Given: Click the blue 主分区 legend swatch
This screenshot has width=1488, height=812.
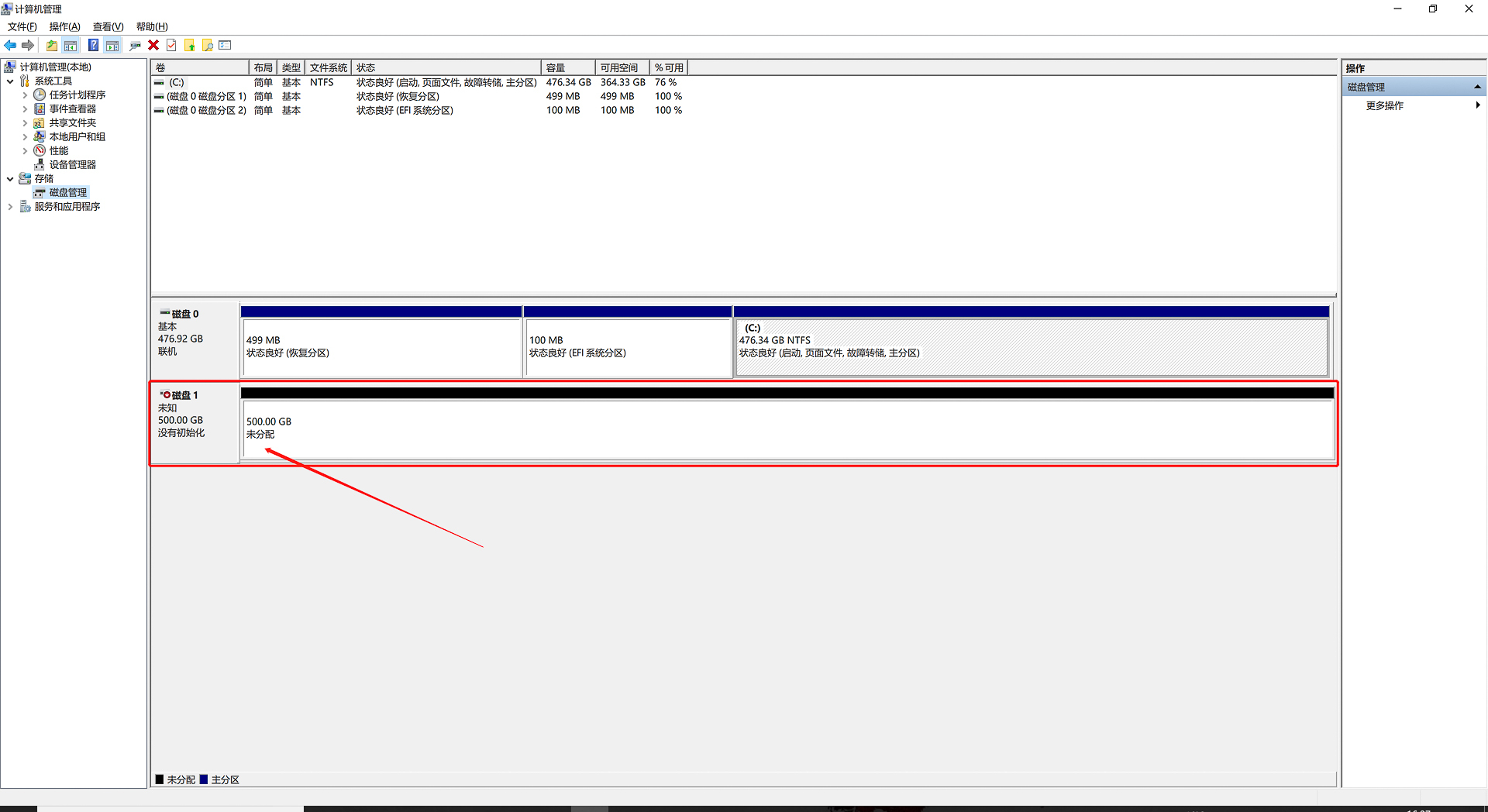Looking at the screenshot, I should [204, 779].
